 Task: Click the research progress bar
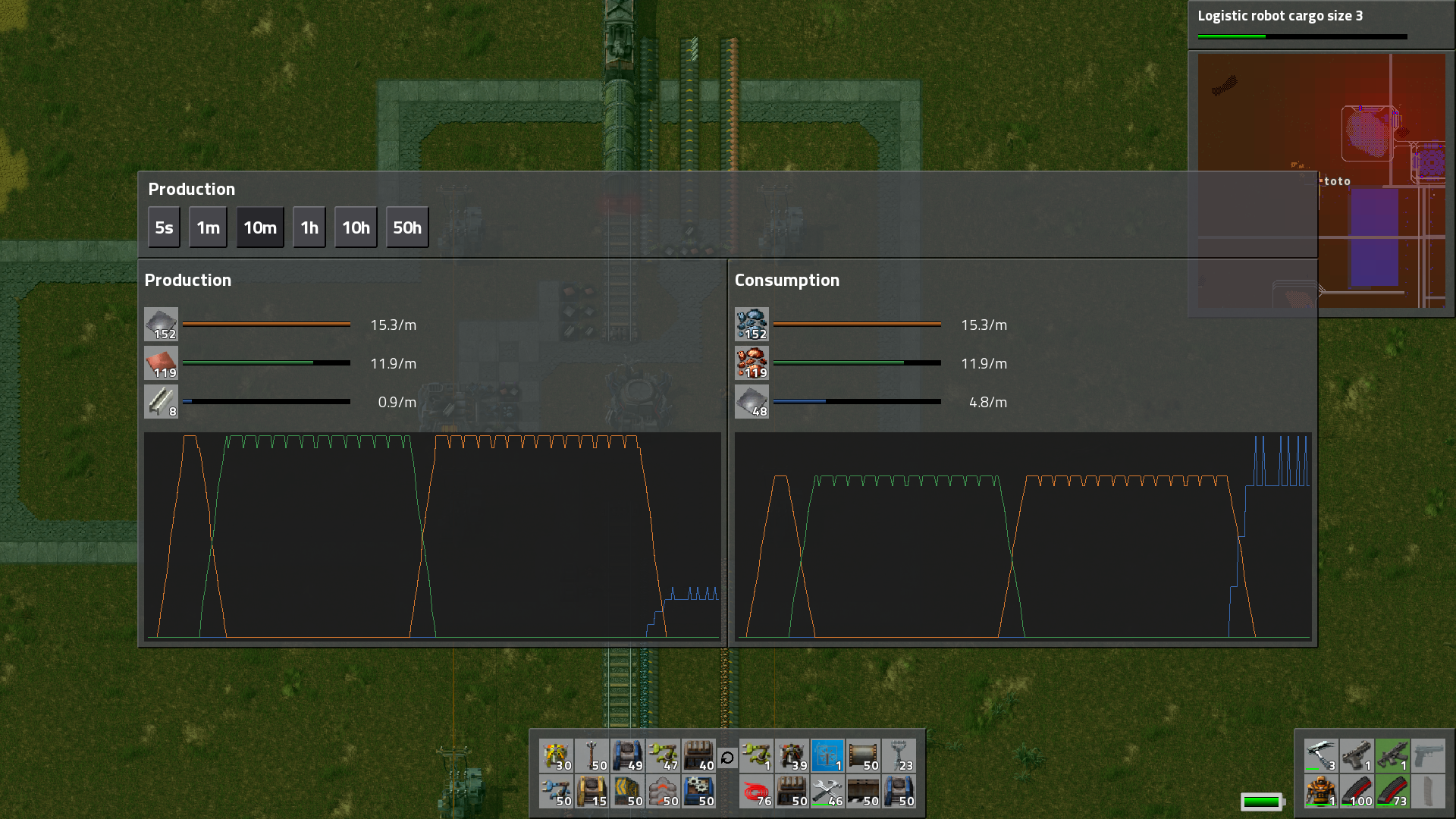(x=1302, y=36)
